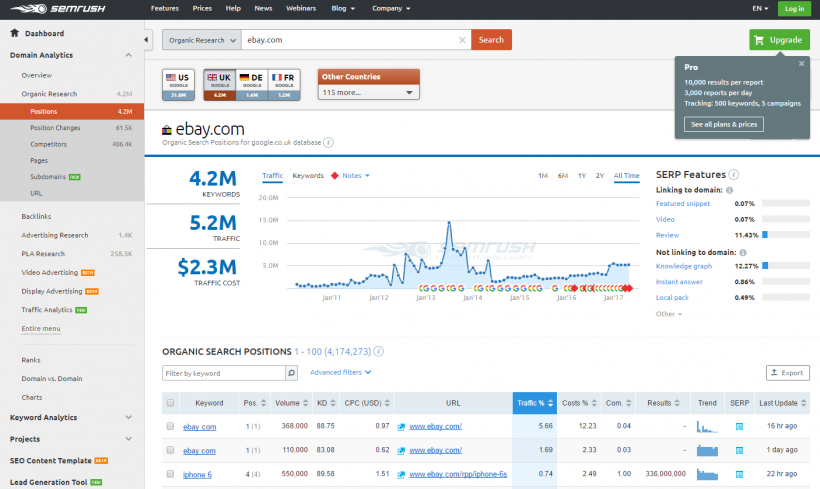Click the red diamond Notes marker icon

point(335,176)
